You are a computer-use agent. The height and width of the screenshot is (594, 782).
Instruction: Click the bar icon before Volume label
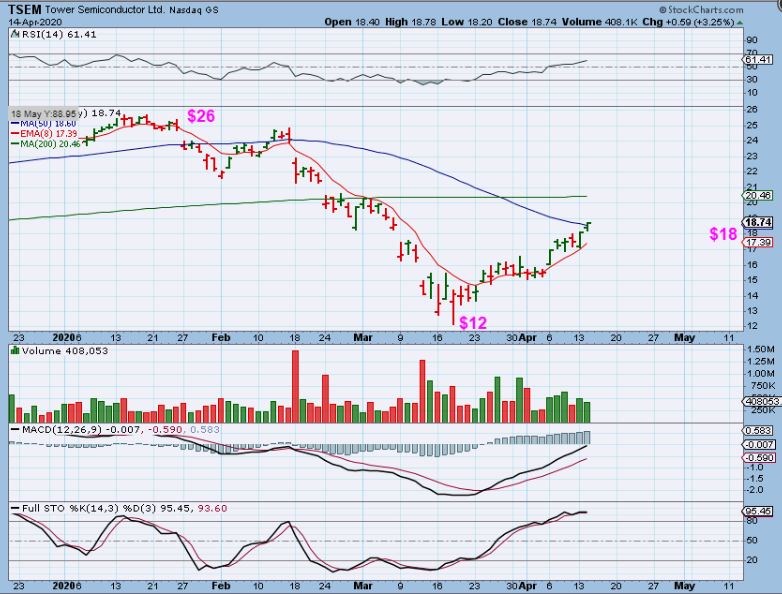(15, 351)
